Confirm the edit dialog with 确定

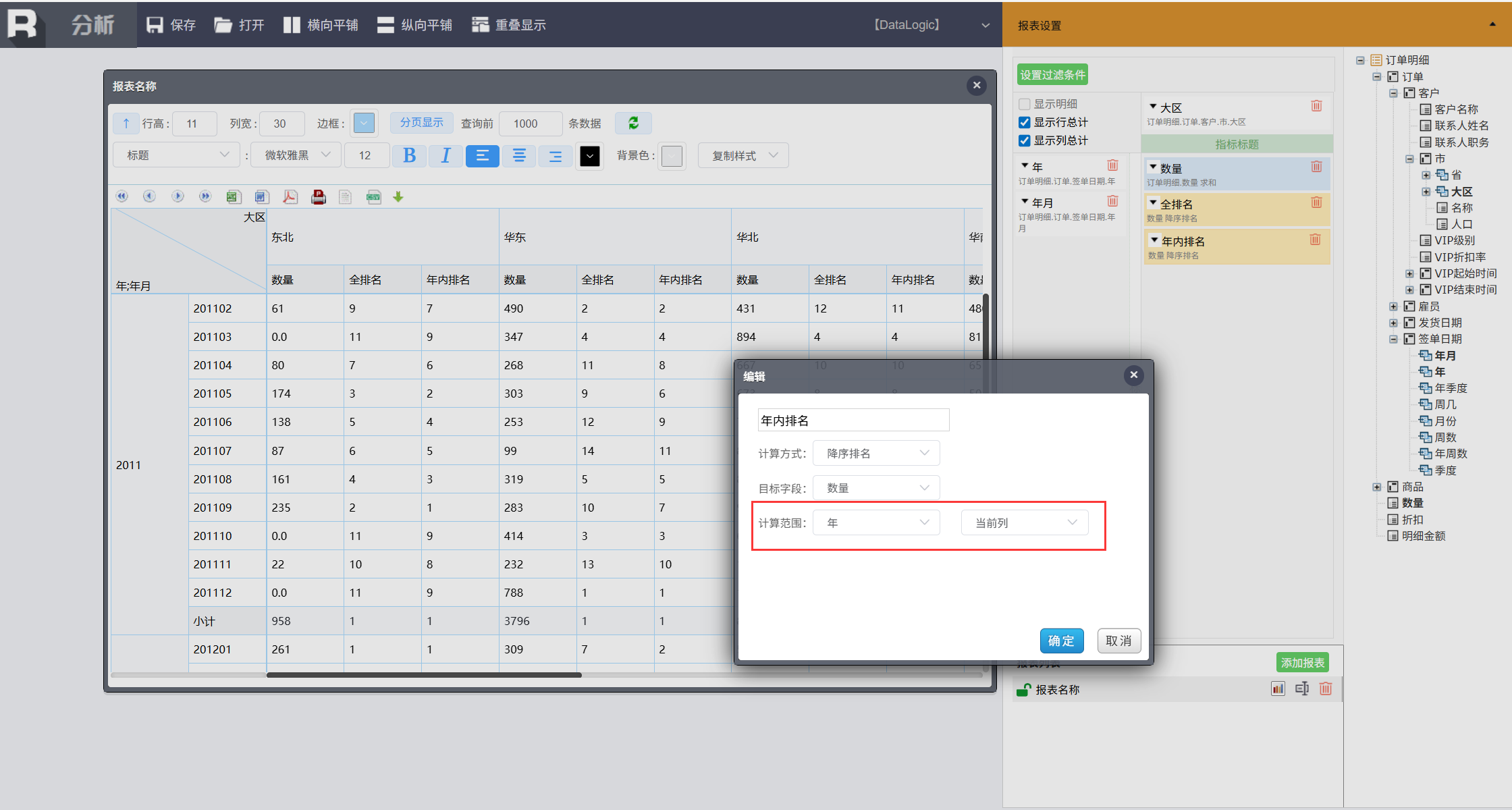[1061, 641]
